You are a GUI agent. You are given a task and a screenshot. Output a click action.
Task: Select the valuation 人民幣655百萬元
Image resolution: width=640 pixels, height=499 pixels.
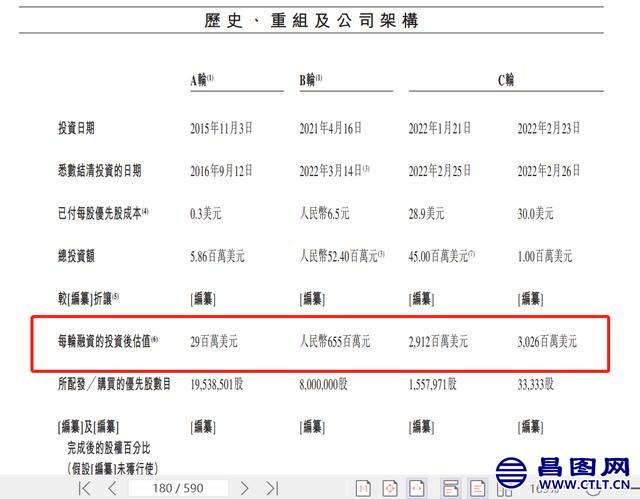pyautogui.click(x=335, y=341)
